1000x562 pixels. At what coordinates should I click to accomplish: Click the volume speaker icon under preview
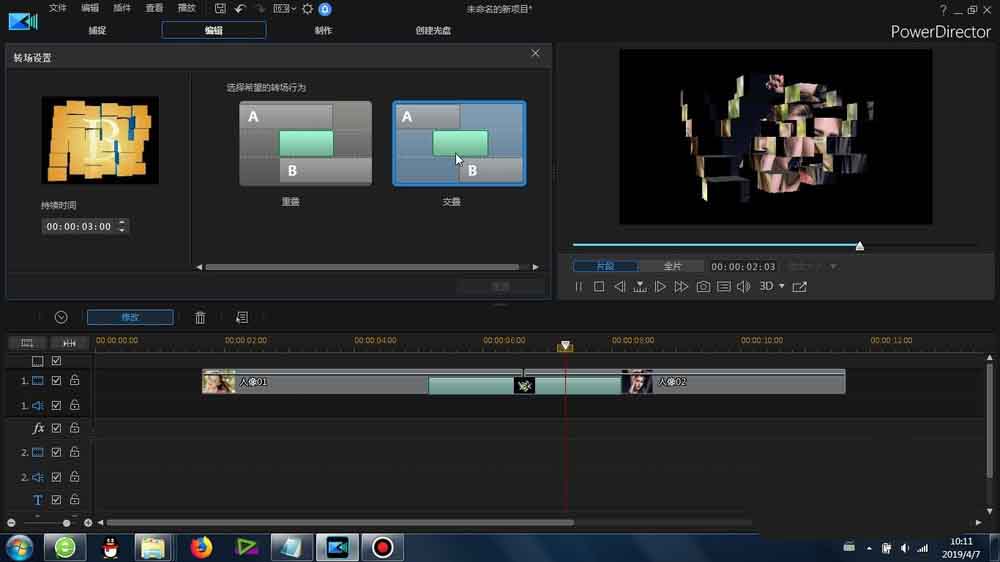click(744, 286)
